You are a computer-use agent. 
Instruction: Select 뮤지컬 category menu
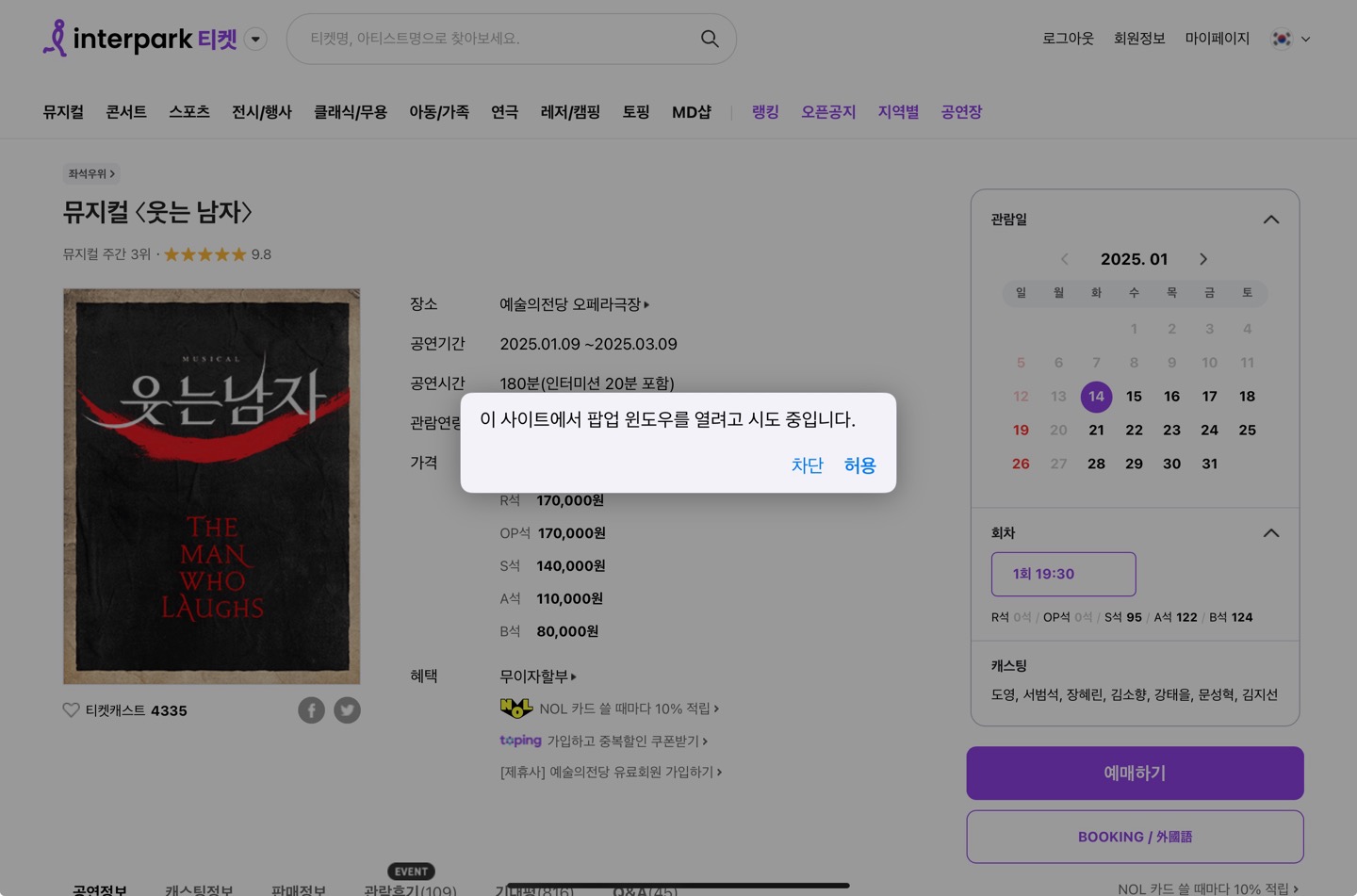(x=63, y=112)
